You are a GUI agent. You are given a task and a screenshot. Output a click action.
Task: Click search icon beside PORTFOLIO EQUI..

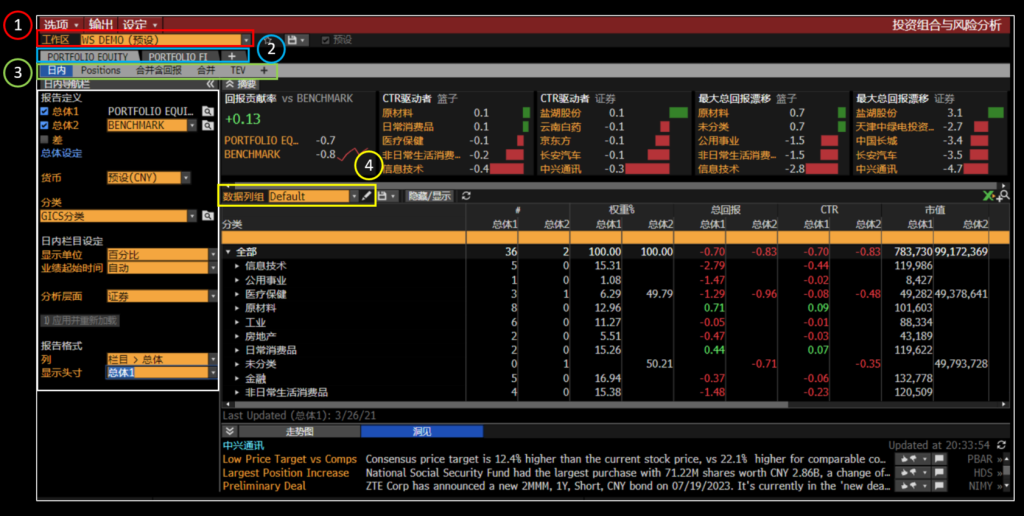(208, 112)
